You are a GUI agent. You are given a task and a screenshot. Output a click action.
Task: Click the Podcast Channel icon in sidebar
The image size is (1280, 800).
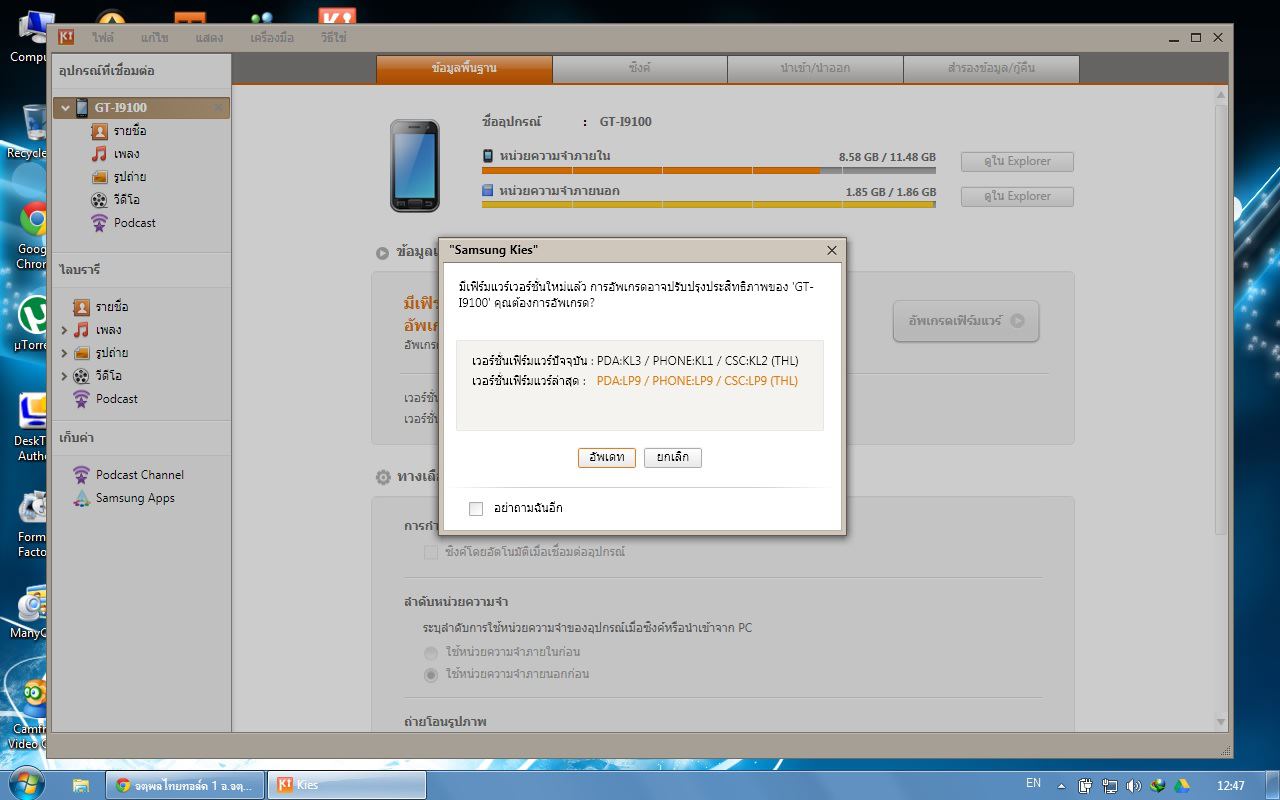(x=82, y=475)
